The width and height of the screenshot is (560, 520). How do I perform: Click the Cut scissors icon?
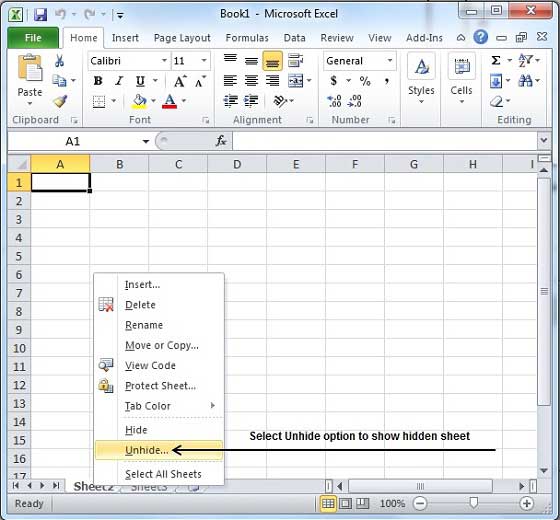click(x=59, y=61)
